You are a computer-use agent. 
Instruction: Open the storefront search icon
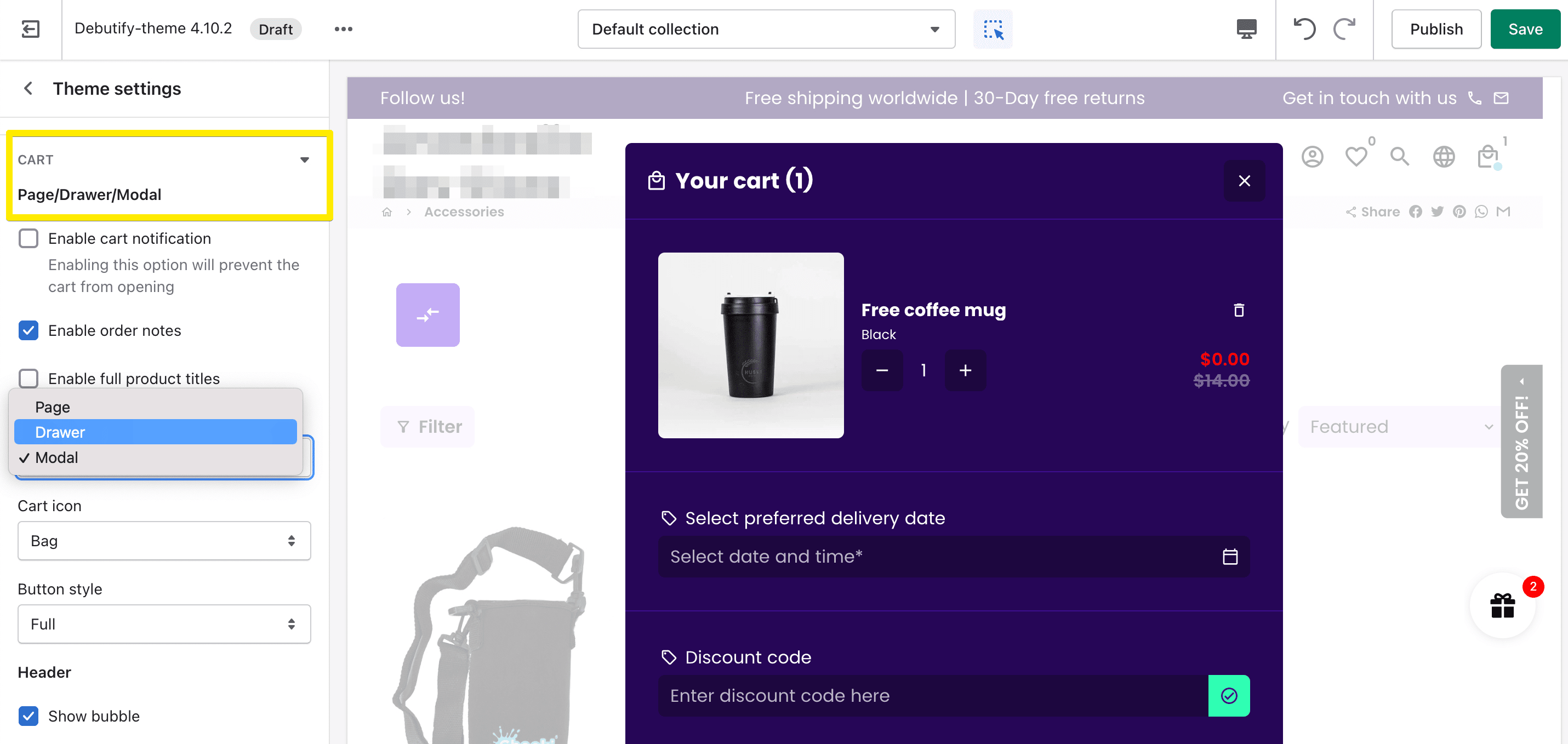1399,156
